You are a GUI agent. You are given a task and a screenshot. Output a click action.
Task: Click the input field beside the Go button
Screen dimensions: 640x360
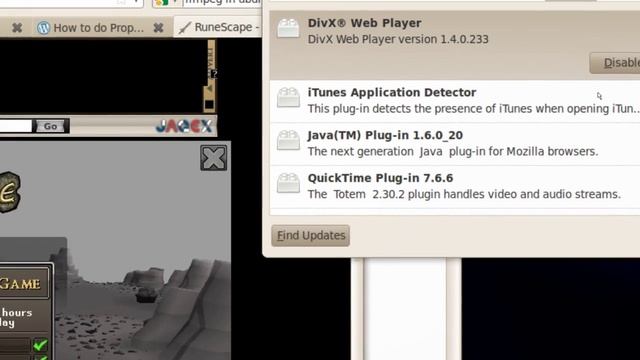[x=16, y=126]
